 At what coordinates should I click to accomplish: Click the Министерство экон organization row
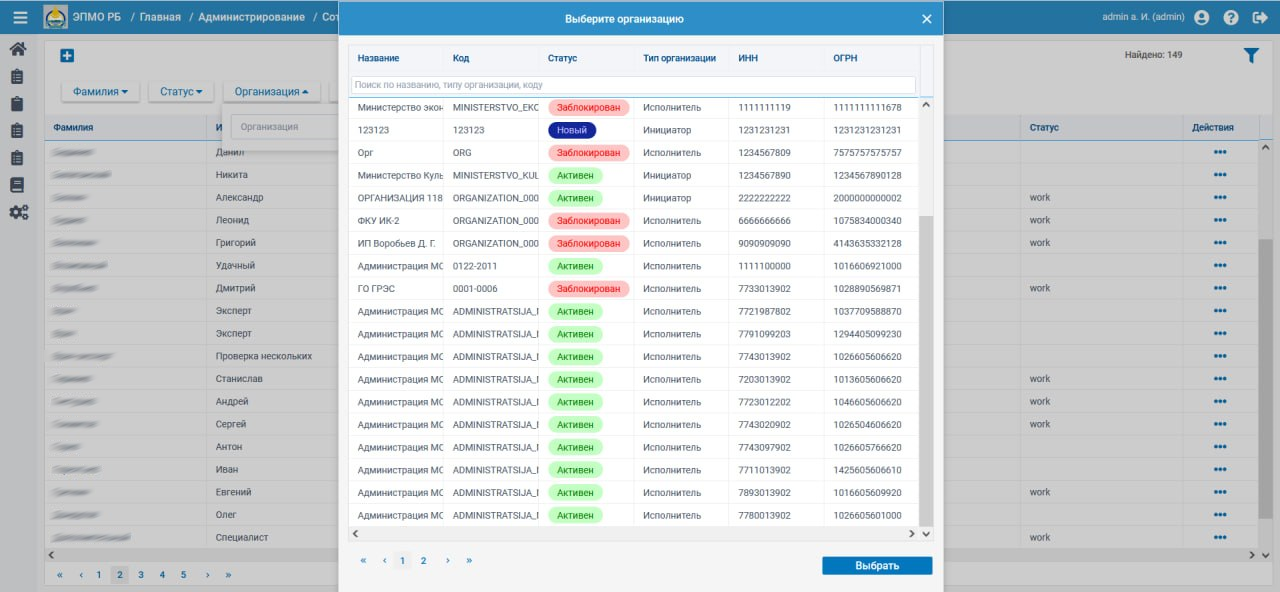pos(633,107)
